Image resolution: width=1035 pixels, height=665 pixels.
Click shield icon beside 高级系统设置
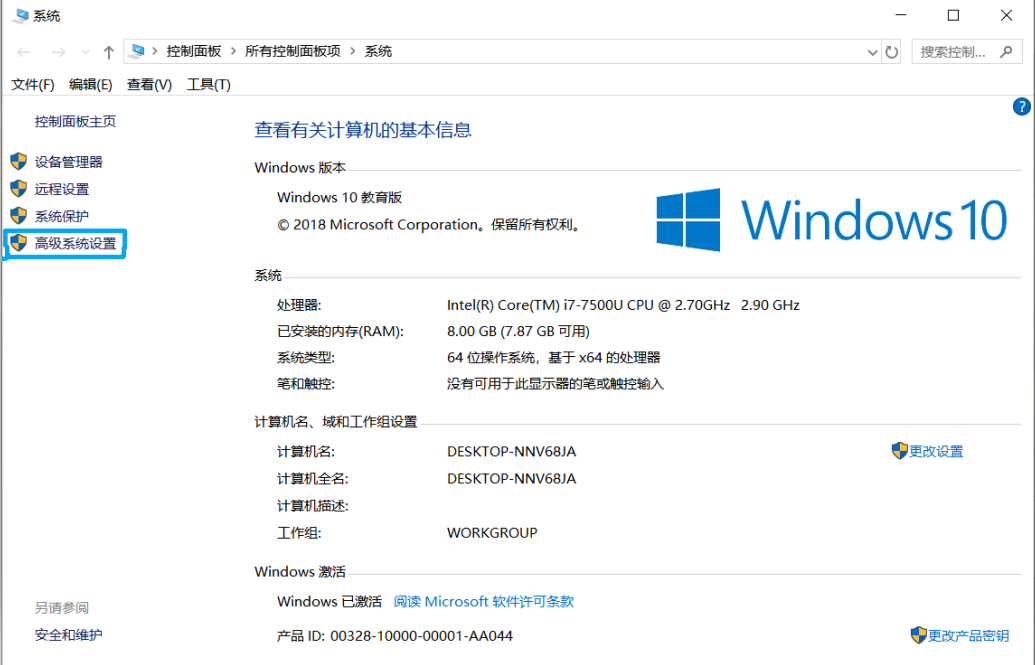click(18, 243)
